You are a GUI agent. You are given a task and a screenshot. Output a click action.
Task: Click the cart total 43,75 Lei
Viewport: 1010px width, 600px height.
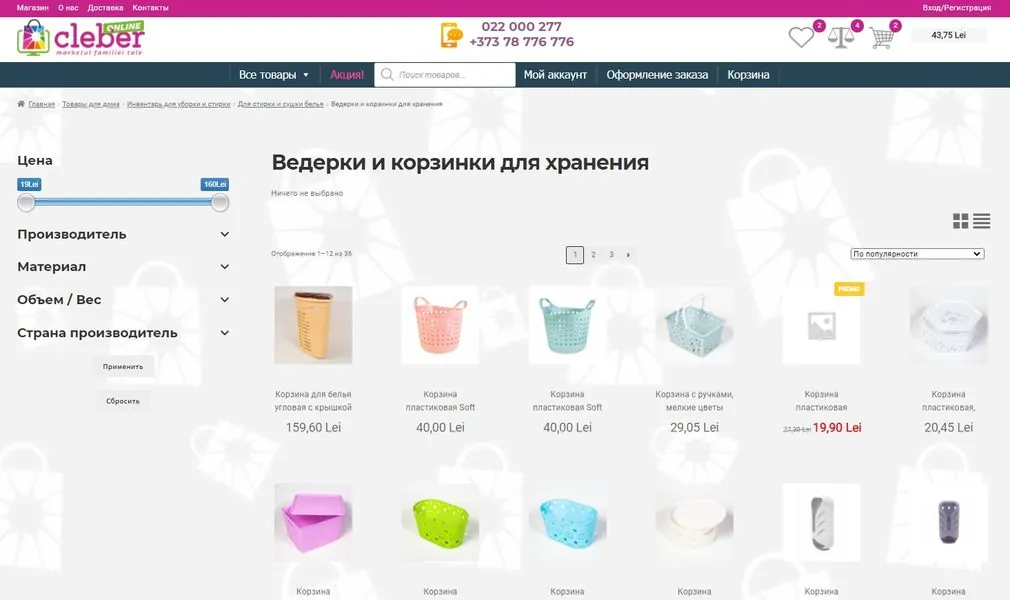point(948,35)
